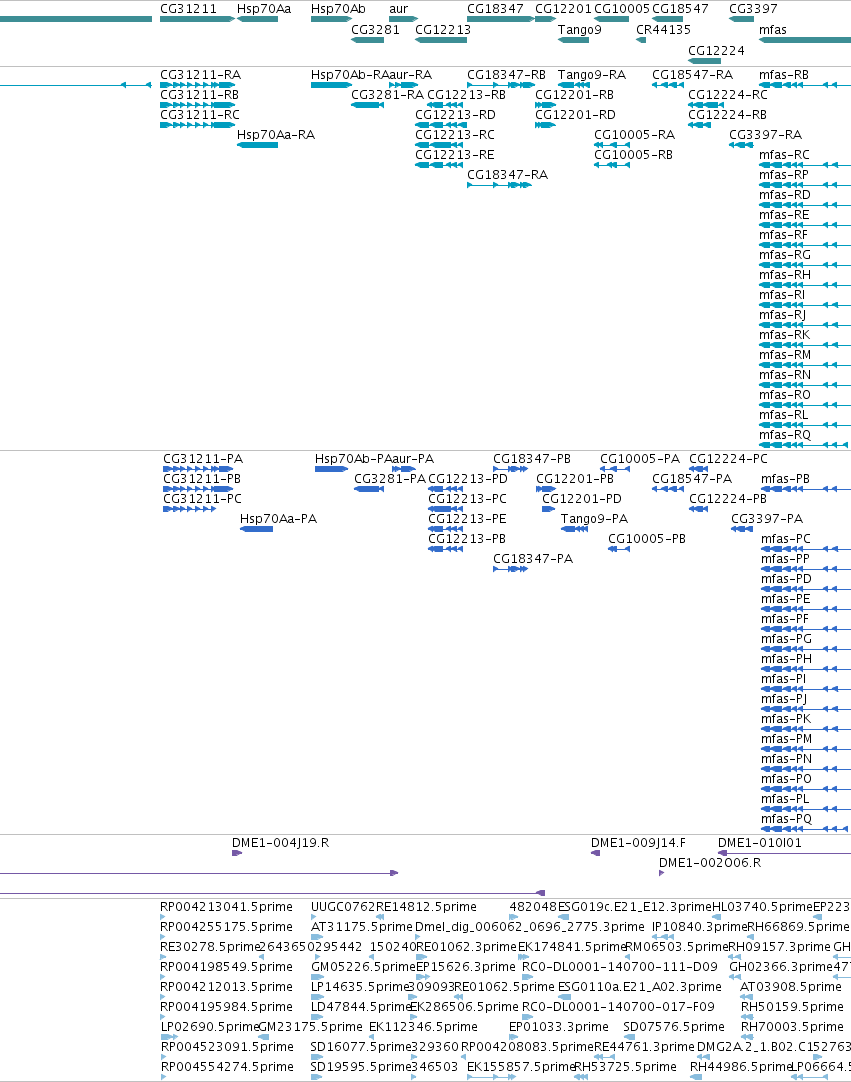Image resolution: width=851 pixels, height=1082 pixels.
Task: Select transcript CG31211-RA
Action: pyautogui.click(x=200, y=75)
